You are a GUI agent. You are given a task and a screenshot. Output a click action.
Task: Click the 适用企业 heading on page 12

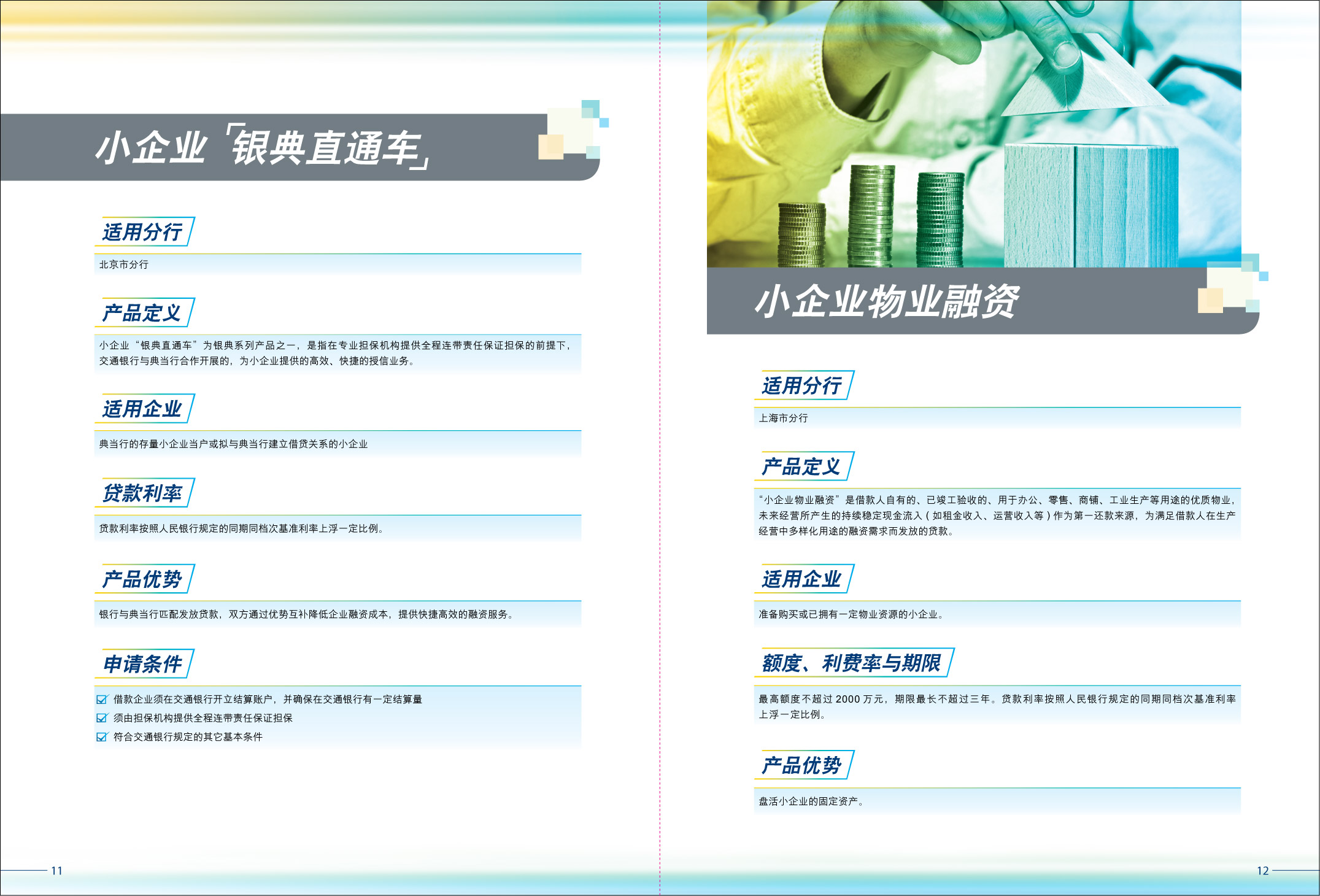pyautogui.click(x=801, y=579)
